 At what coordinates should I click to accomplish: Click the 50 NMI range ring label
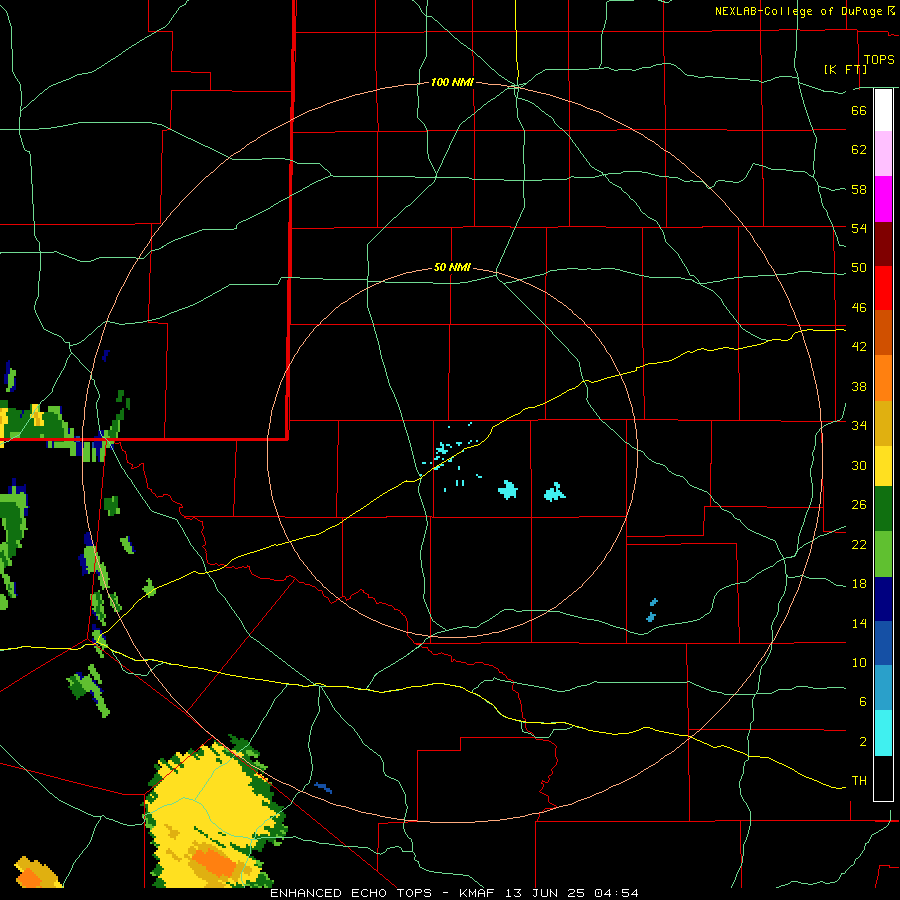pos(452,267)
